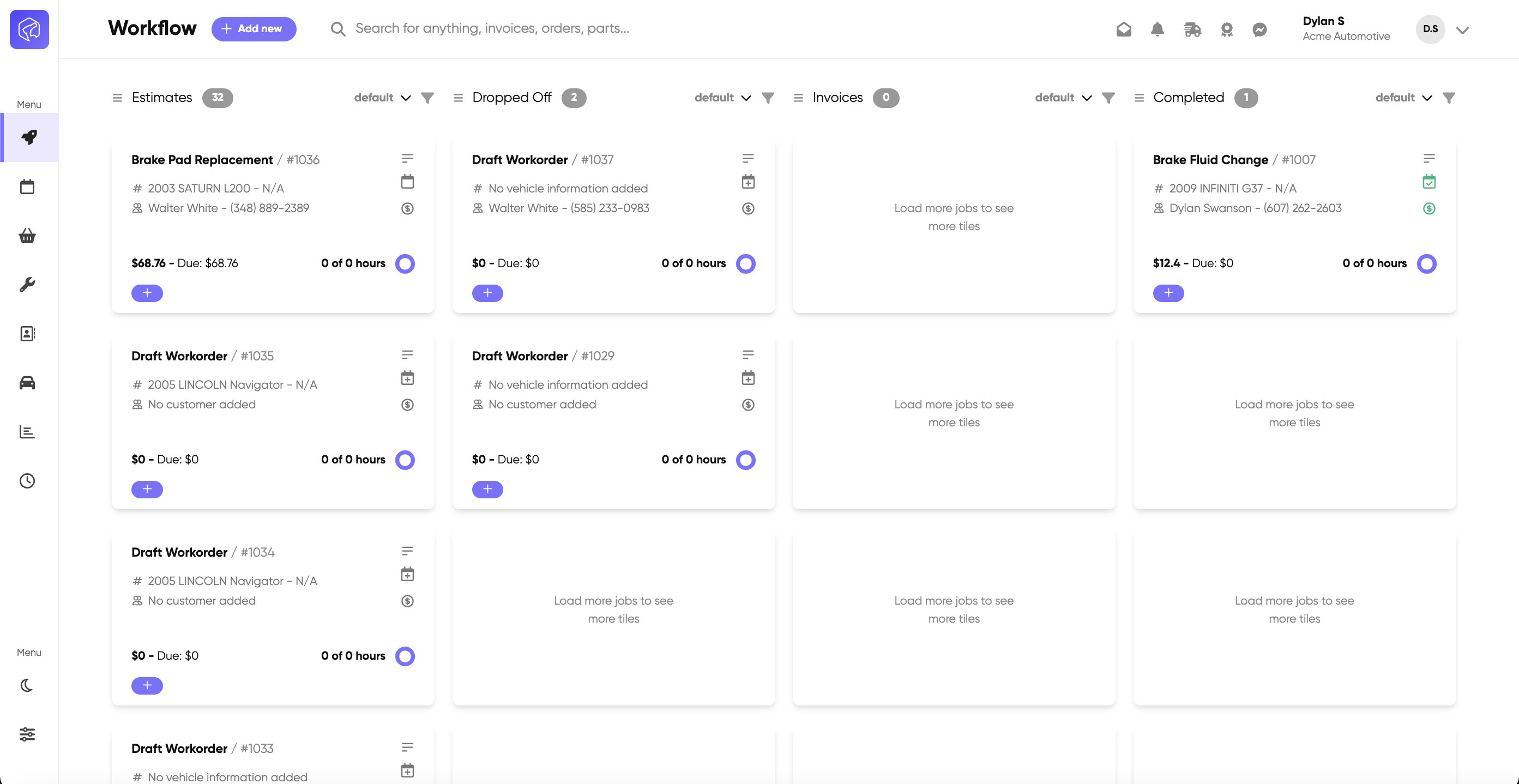This screenshot has width=1519, height=784.
Task: Click the Dropped Off count badge 2
Action: [x=574, y=98]
